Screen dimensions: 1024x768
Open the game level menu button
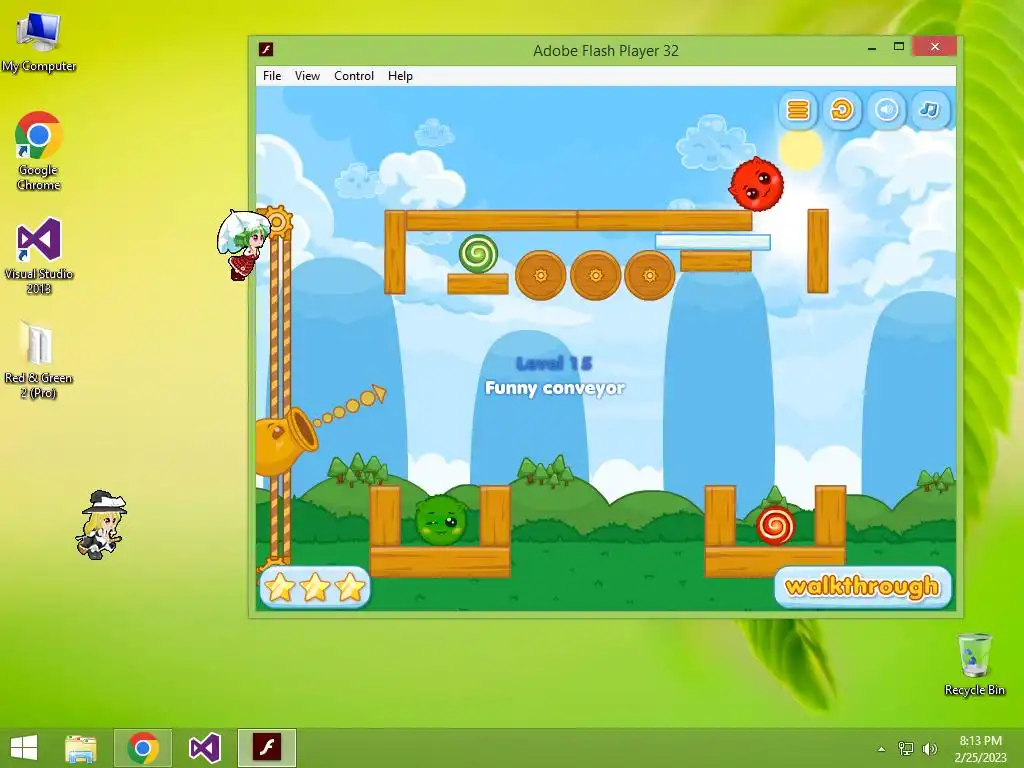coord(797,110)
